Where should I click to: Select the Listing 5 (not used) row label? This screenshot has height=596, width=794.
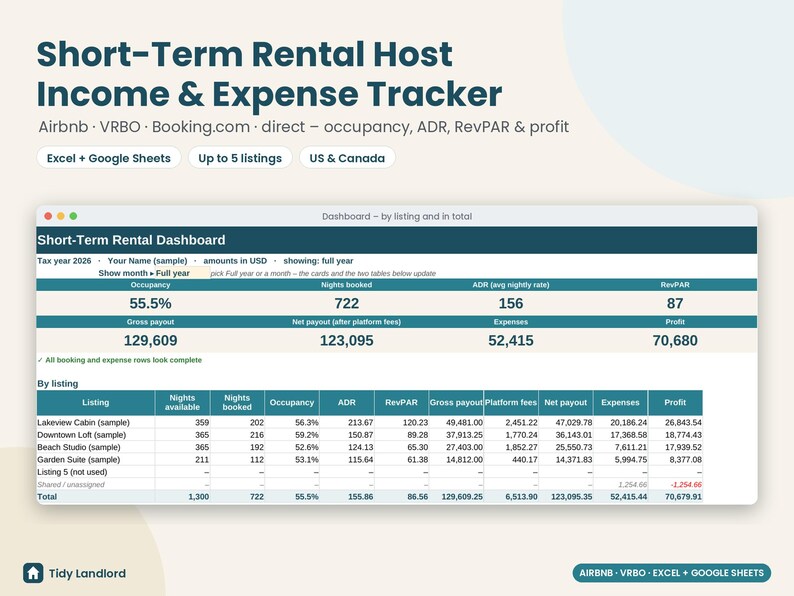click(x=72, y=472)
